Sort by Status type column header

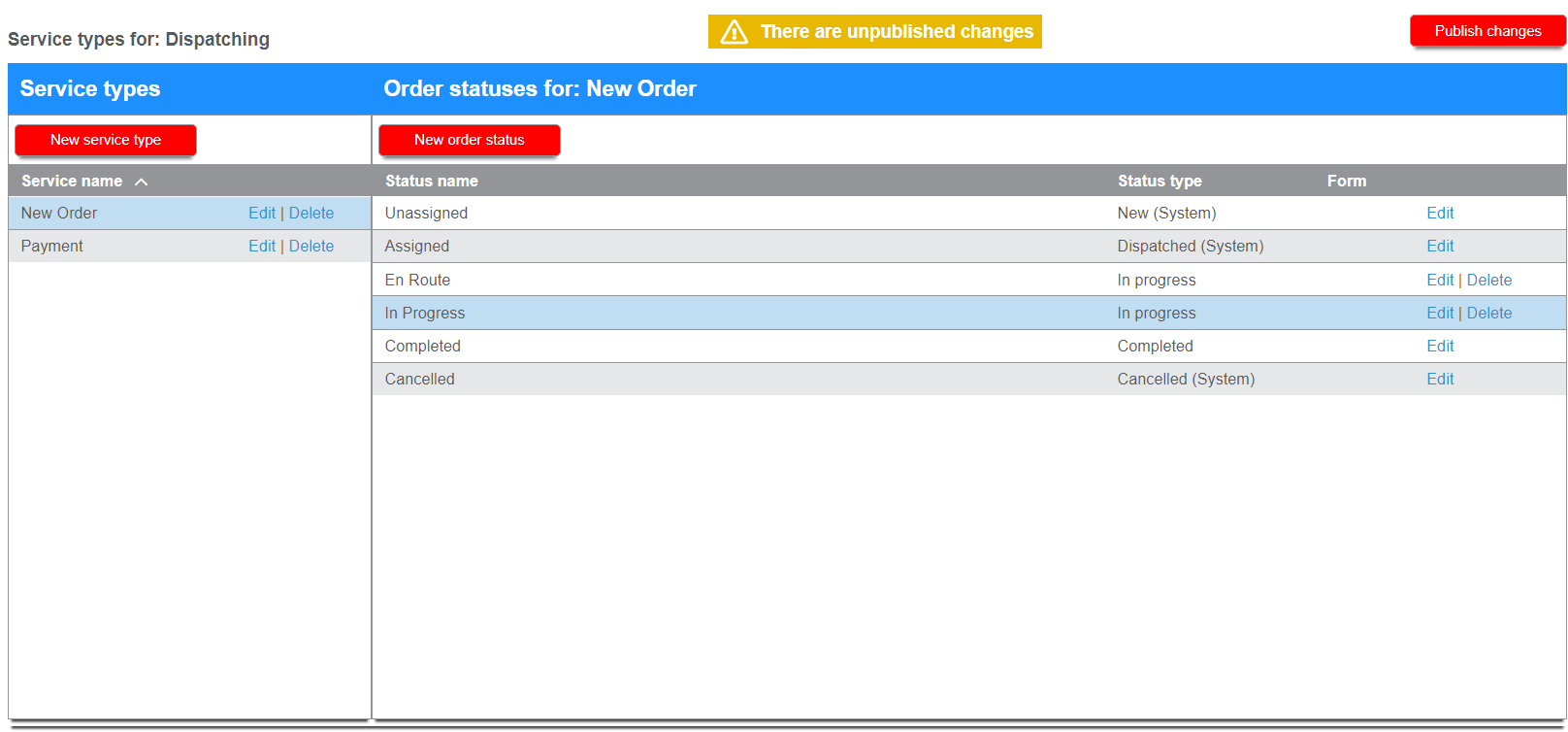pyautogui.click(x=1159, y=182)
